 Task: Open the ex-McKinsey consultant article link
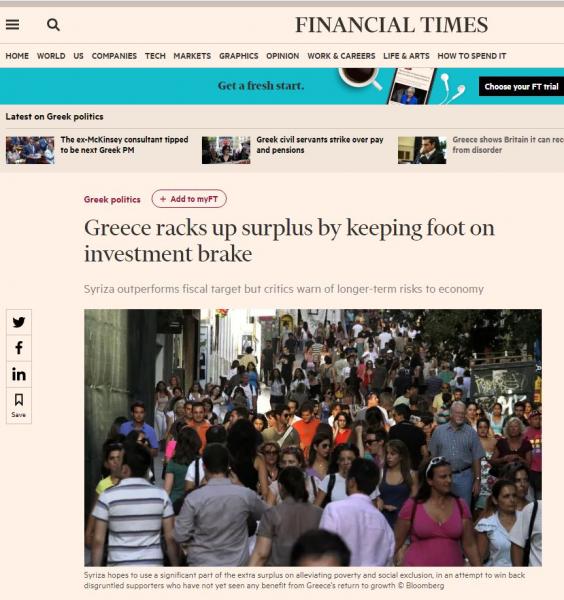pyautogui.click(x=124, y=145)
